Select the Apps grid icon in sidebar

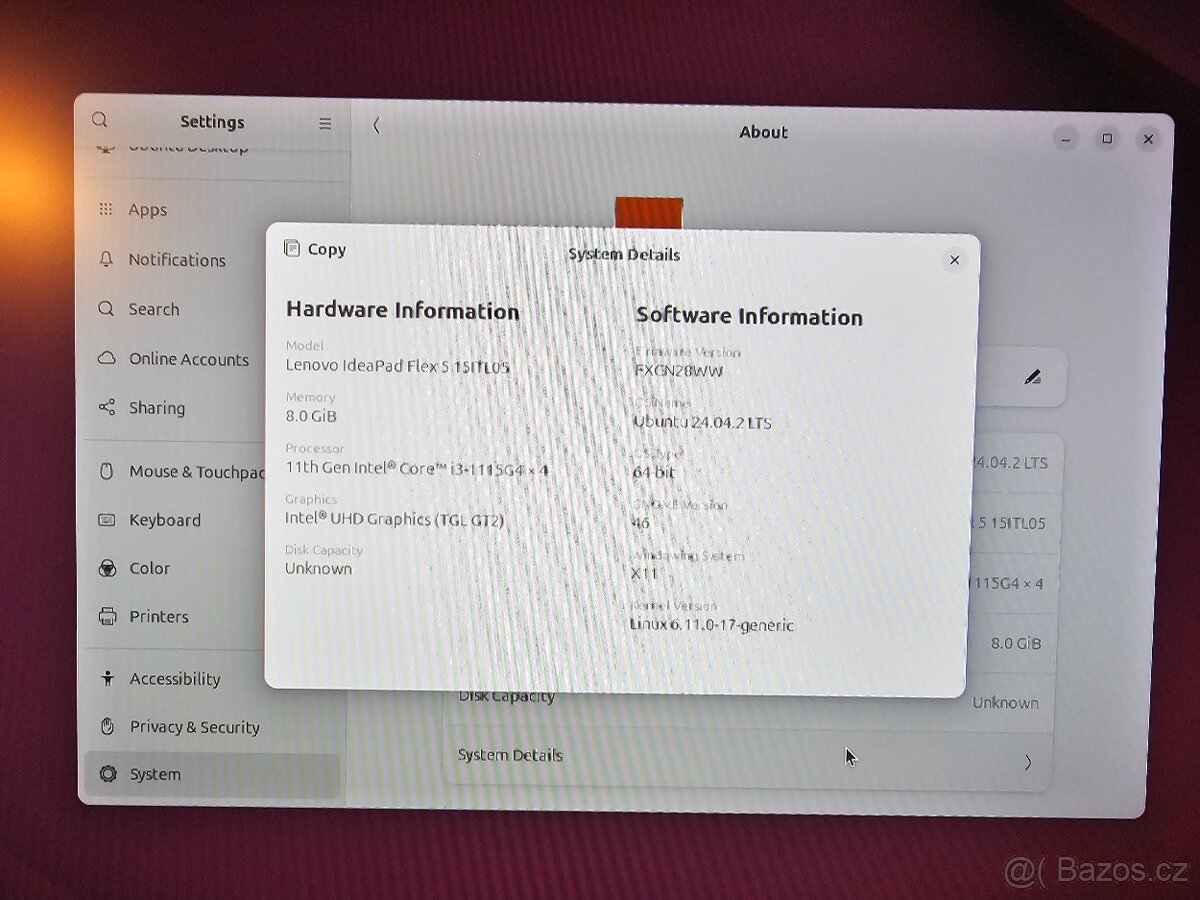(105, 209)
